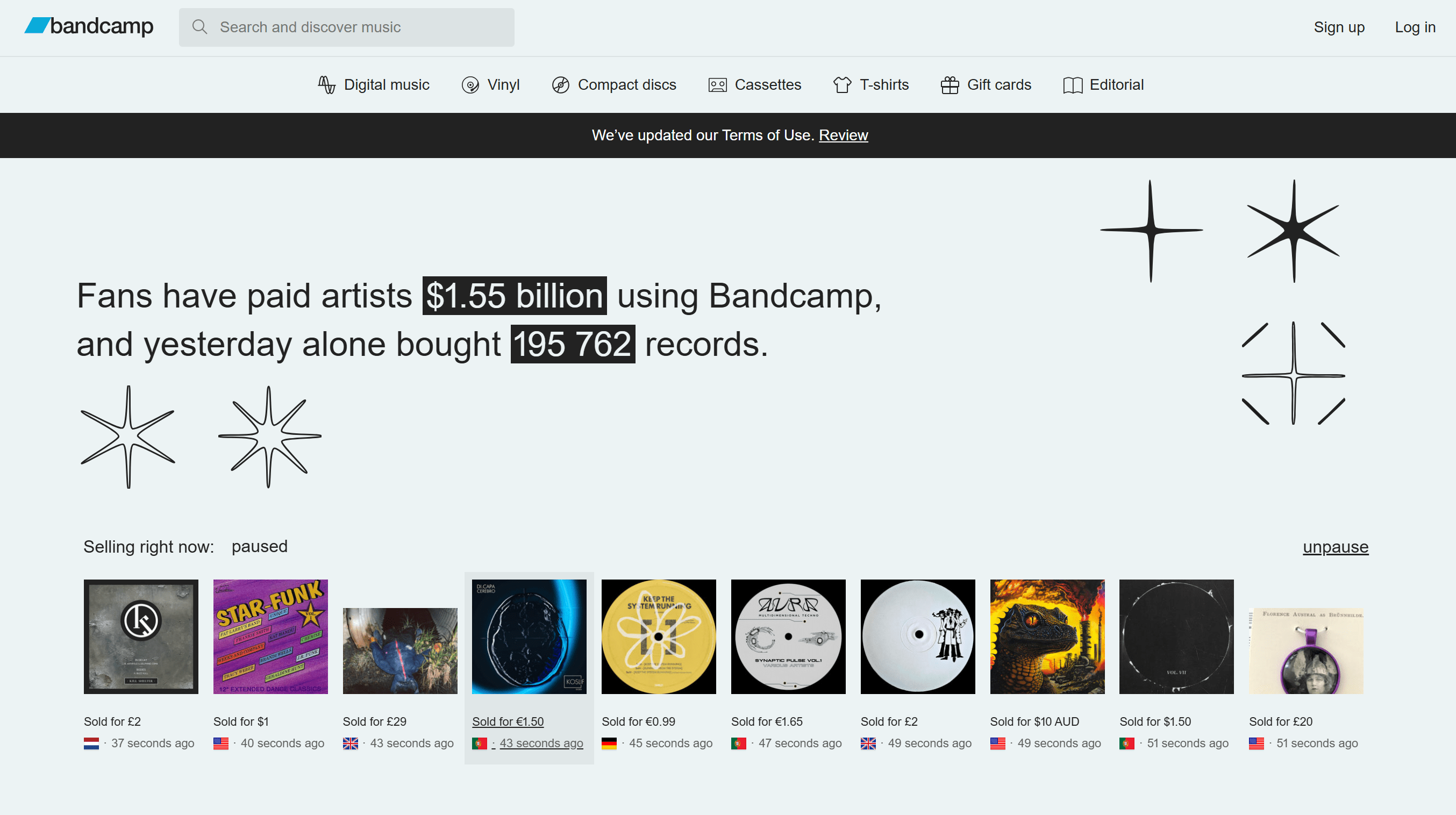The image size is (1456, 815).
Task: Open the lizard artwork album cover
Action: click(x=1047, y=637)
